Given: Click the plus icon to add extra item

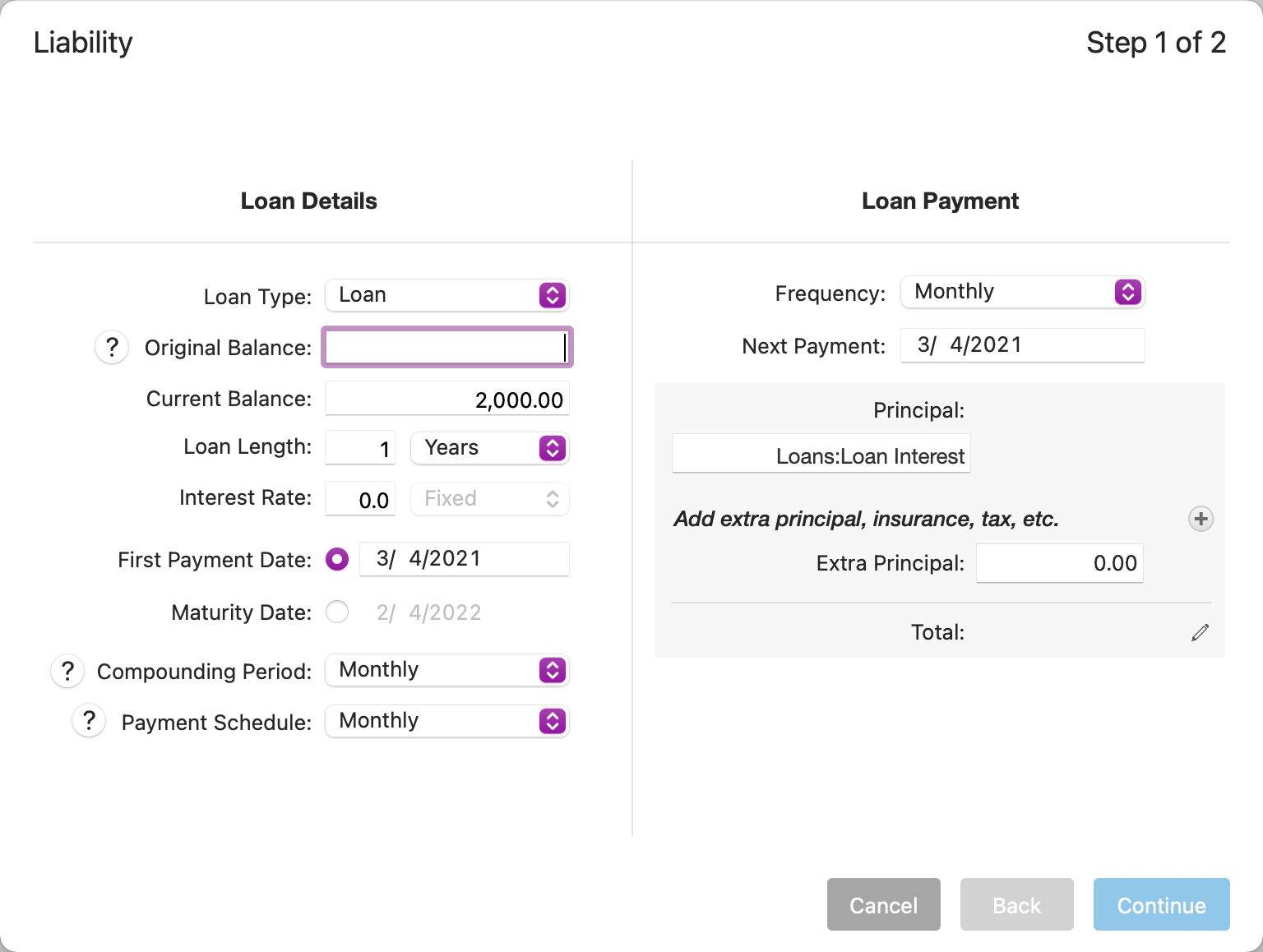Looking at the screenshot, I should [x=1201, y=519].
